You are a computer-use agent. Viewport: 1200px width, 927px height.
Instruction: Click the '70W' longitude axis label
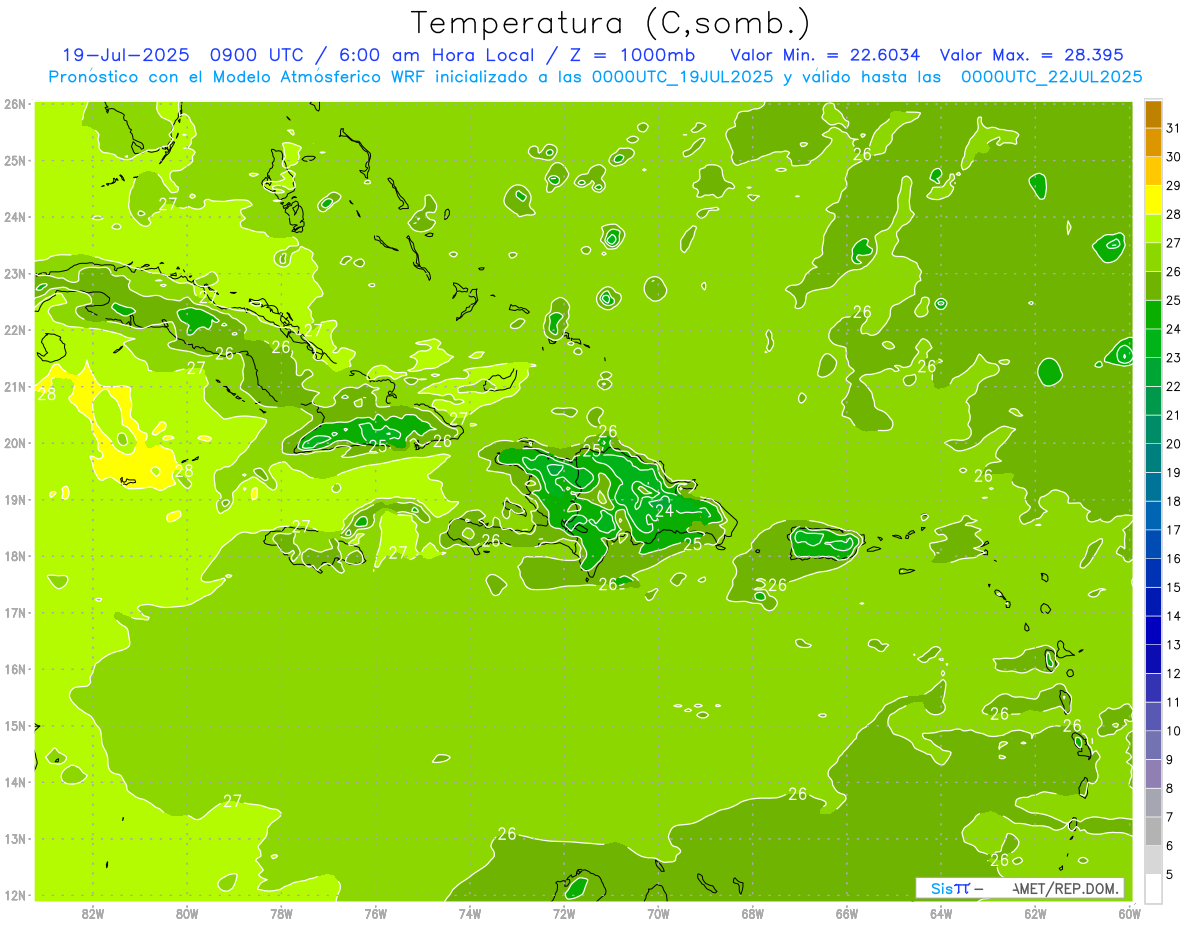tap(658, 913)
